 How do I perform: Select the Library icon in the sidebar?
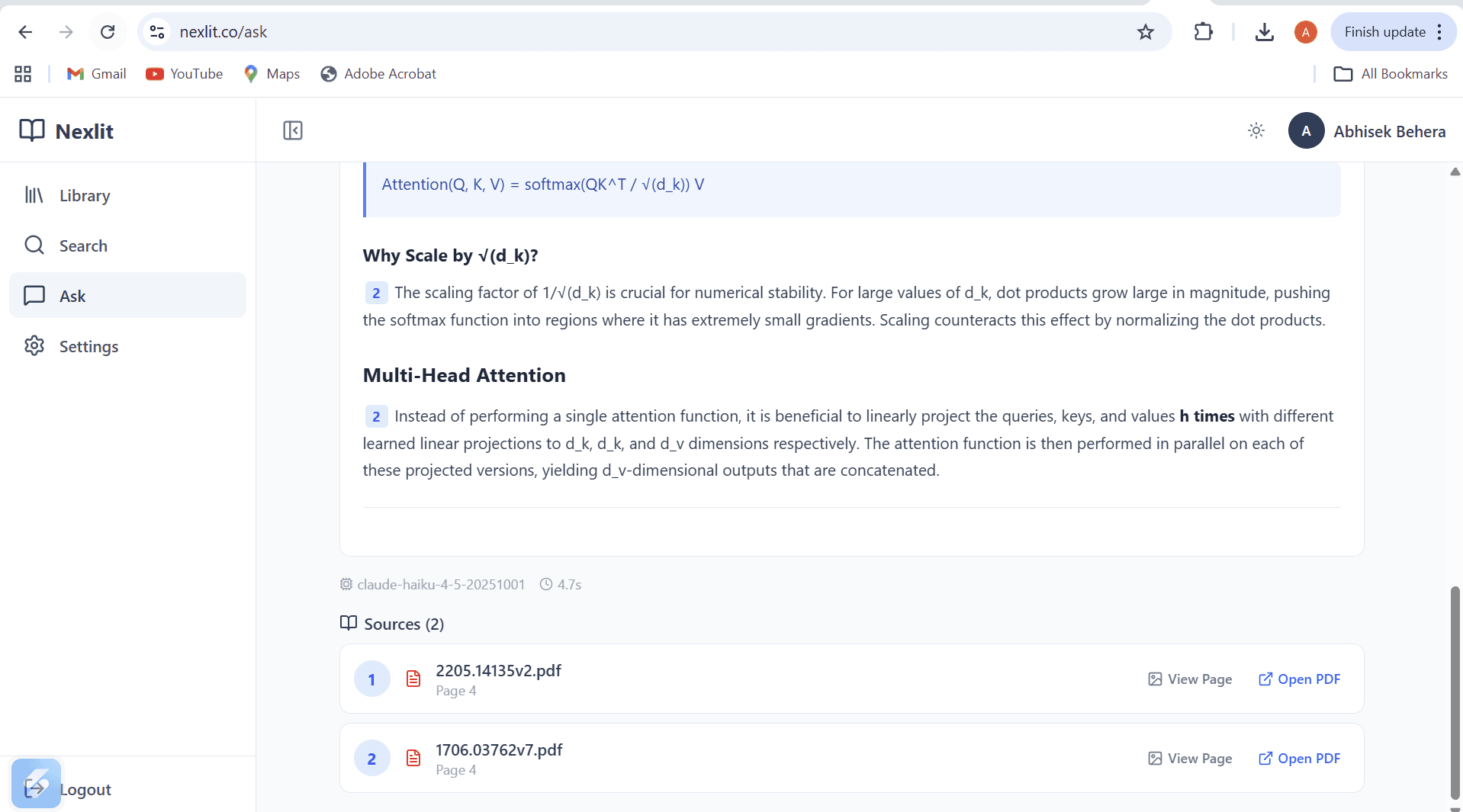click(x=34, y=195)
